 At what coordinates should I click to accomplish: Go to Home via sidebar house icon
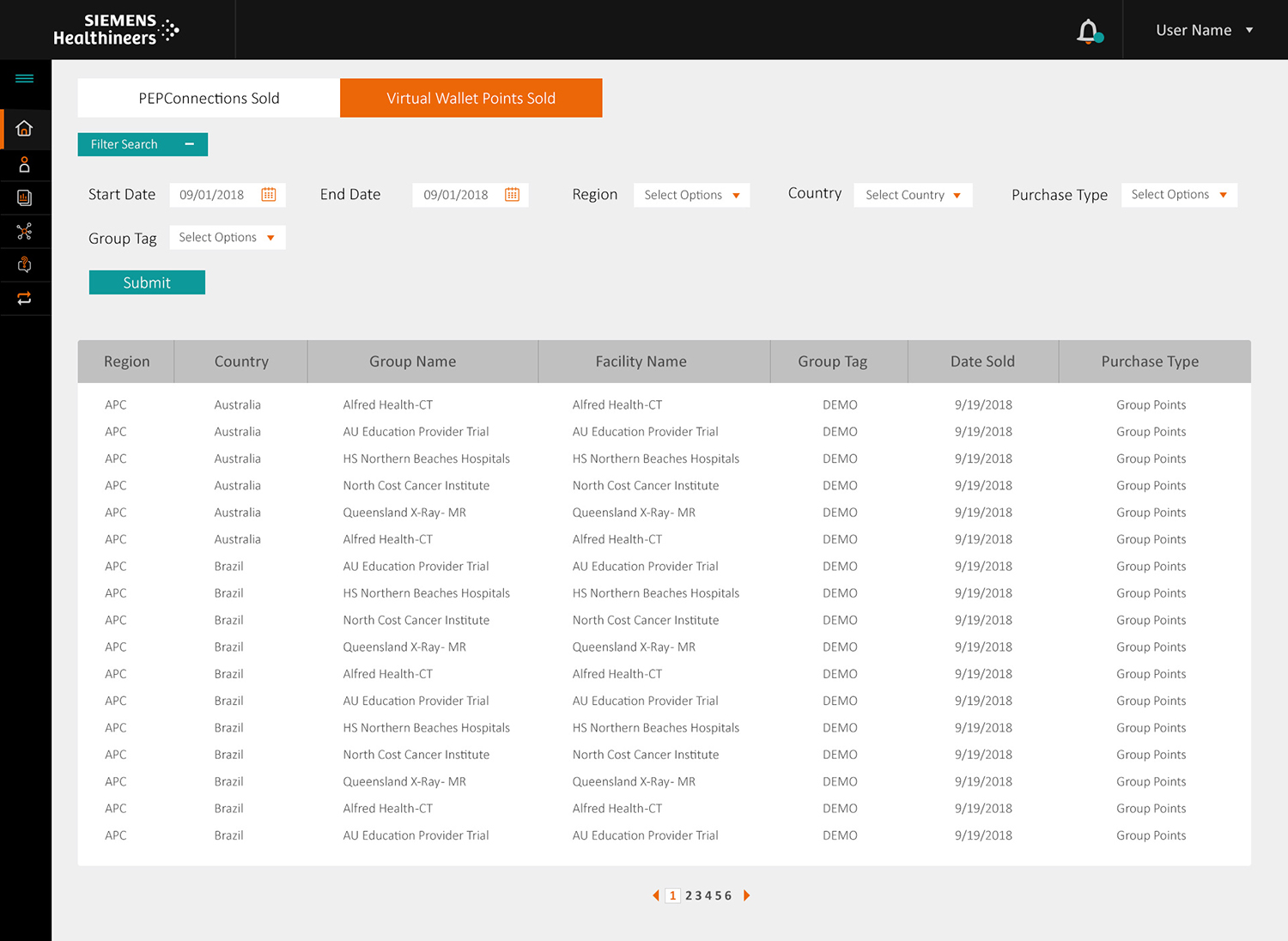[x=24, y=129]
